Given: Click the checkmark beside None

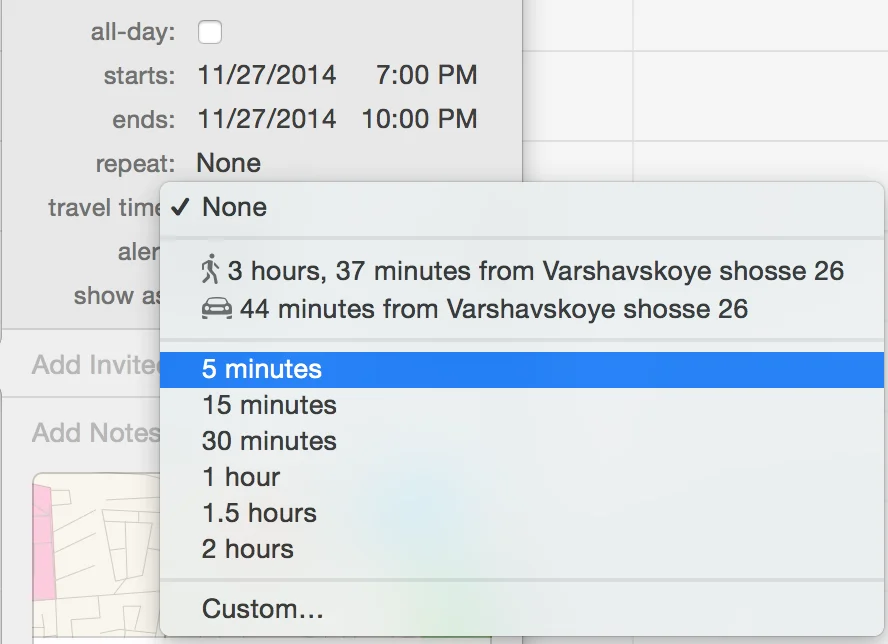Looking at the screenshot, I should 181,208.
